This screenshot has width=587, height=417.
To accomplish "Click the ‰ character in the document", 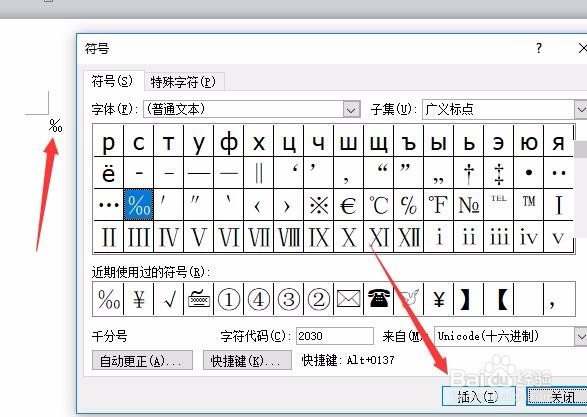I will (x=55, y=126).
